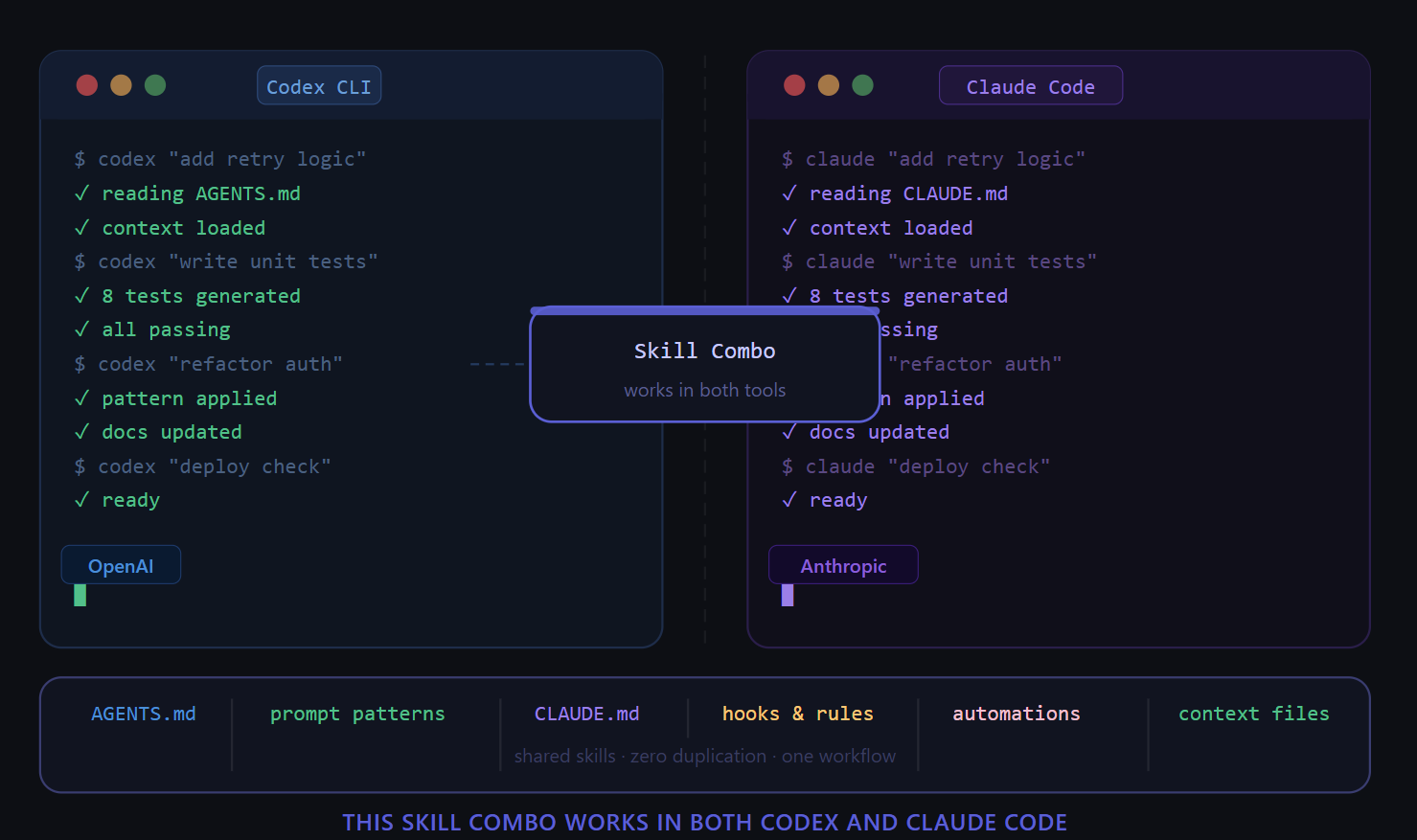Click 'docs updated' in Codex CLI window
1417x840 pixels.
coord(172,432)
